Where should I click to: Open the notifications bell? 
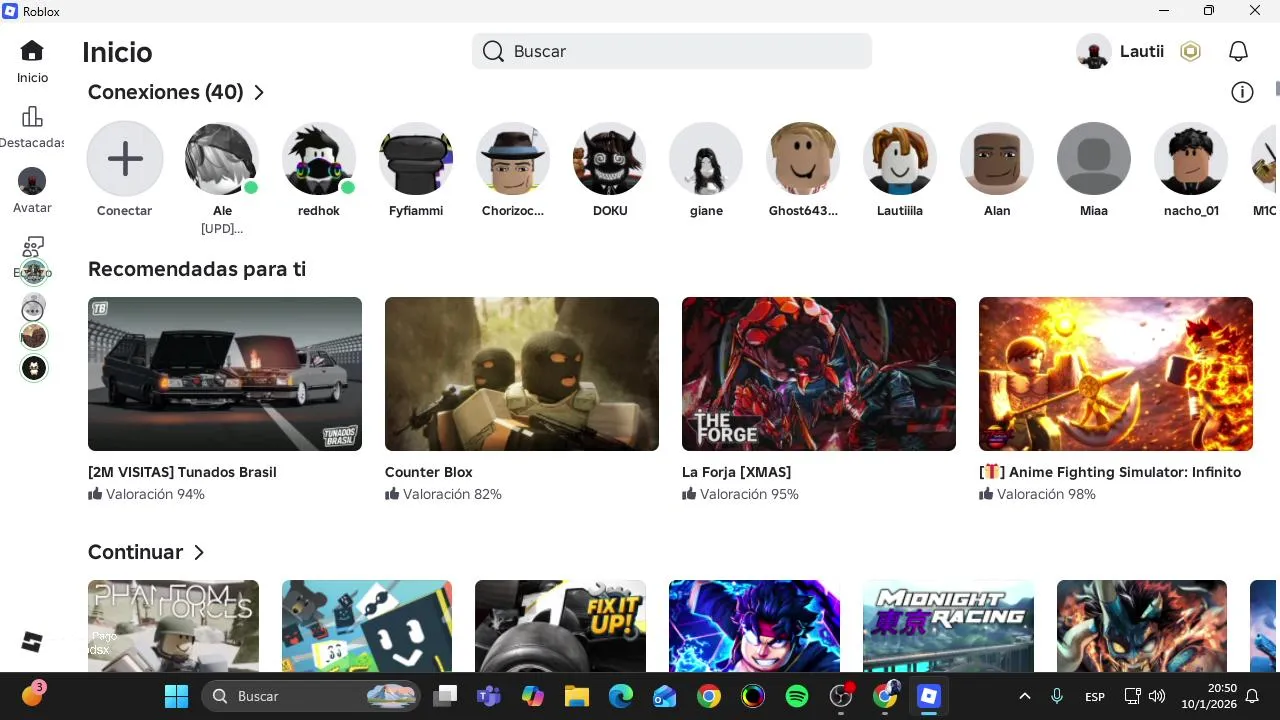click(x=1238, y=51)
